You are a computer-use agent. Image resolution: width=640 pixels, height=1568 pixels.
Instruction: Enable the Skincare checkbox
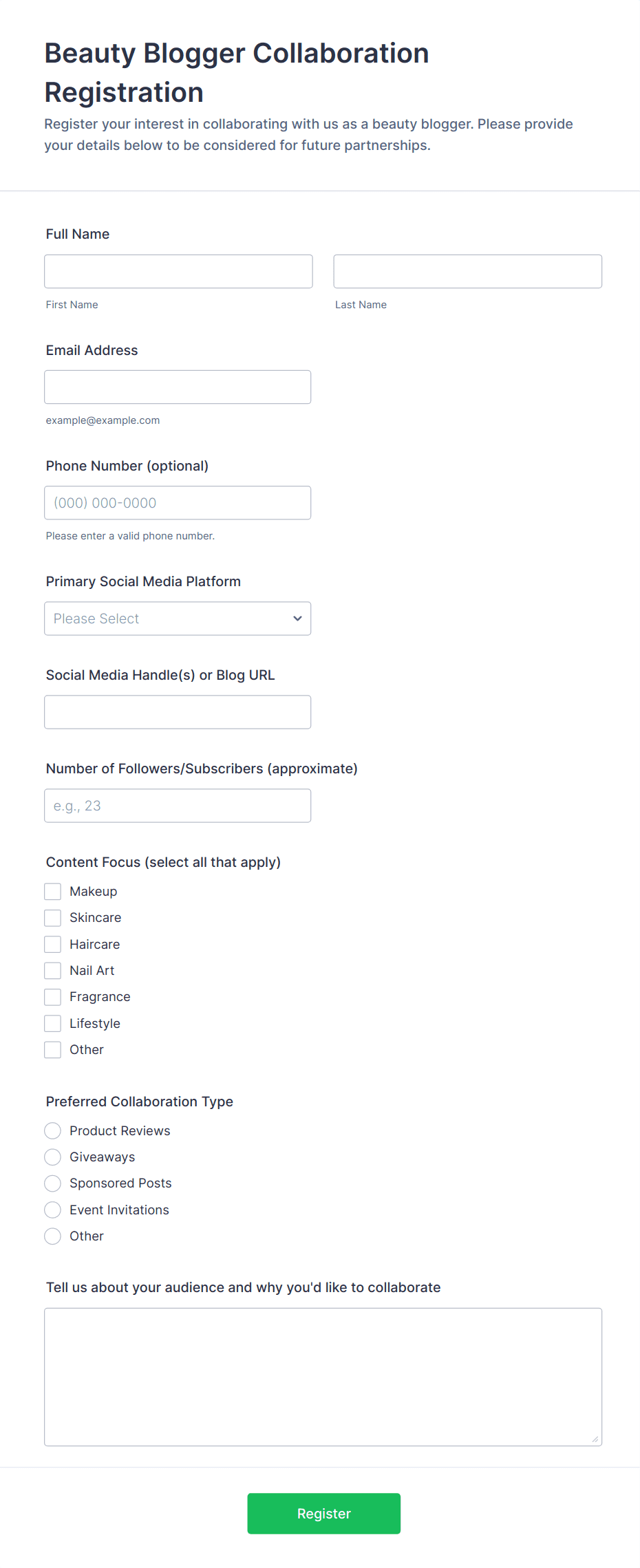52,917
